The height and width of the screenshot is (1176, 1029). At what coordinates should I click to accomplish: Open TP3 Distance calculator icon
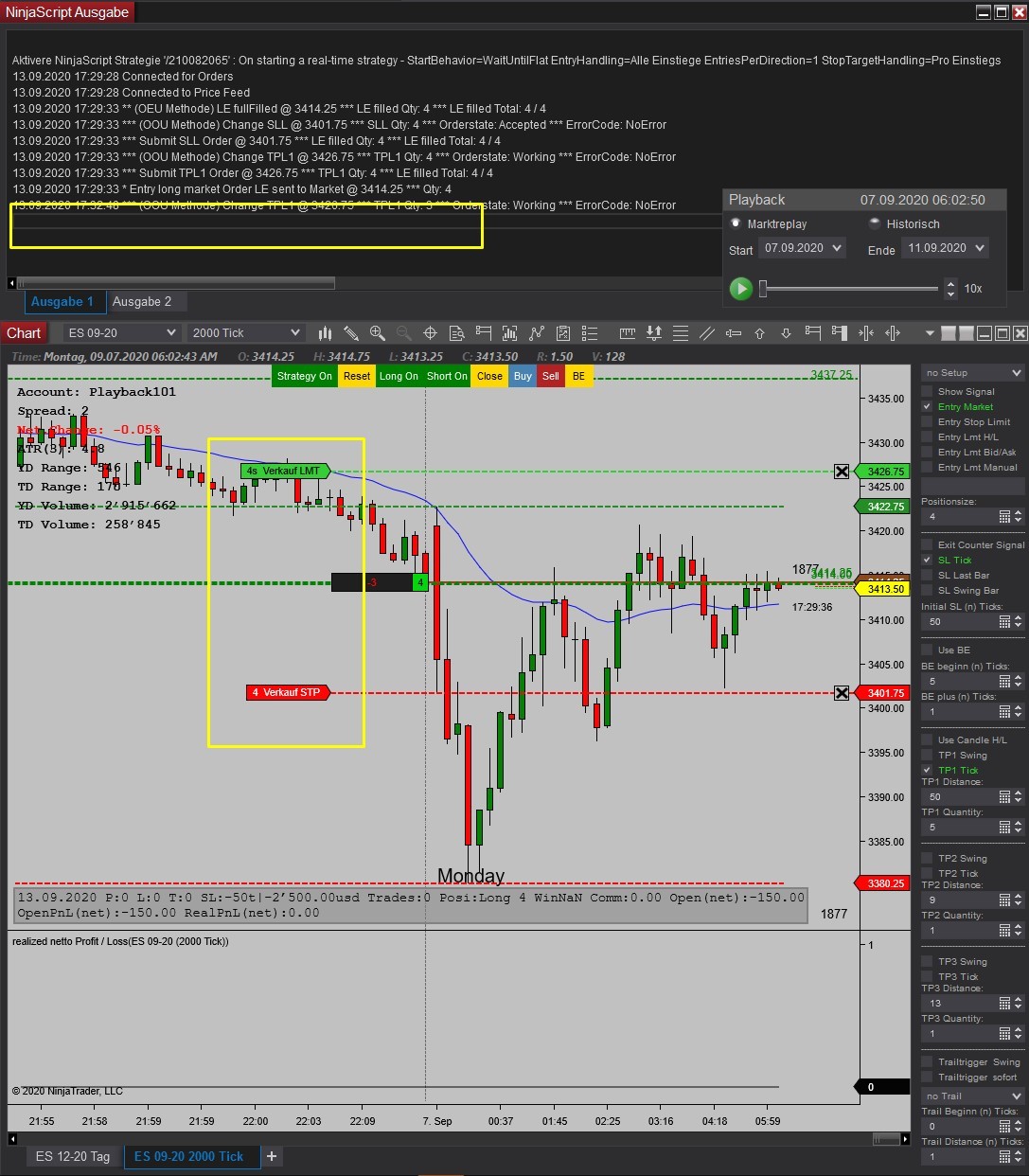(1005, 1003)
